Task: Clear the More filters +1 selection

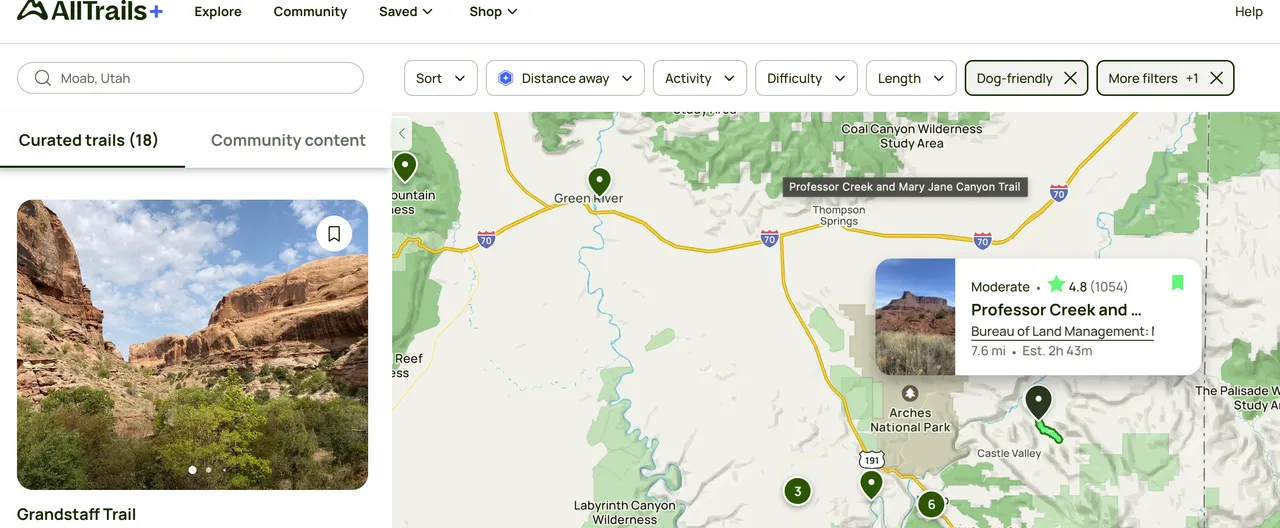Action: pos(1216,78)
